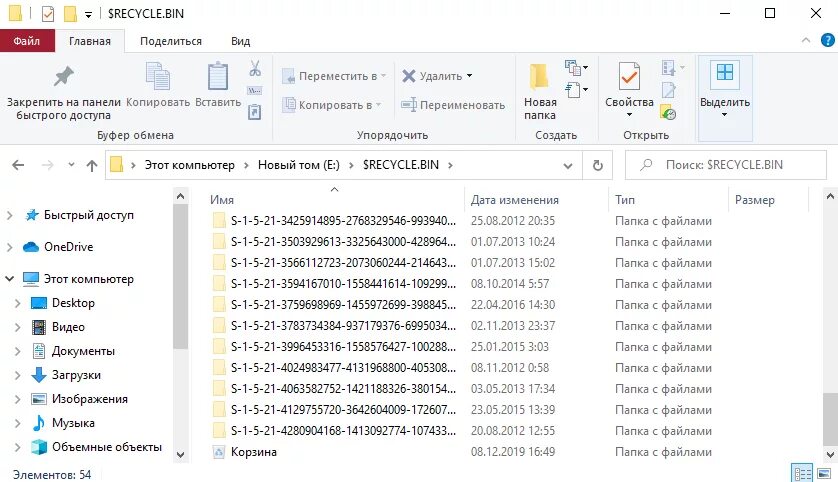Screen dimensions: 838x482
Task: Sort by the Дата изменения column header
Action: tap(537, 200)
